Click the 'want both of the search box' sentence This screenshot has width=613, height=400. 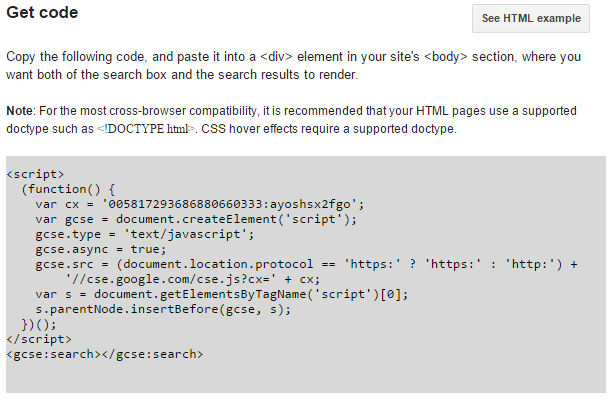pos(182,75)
